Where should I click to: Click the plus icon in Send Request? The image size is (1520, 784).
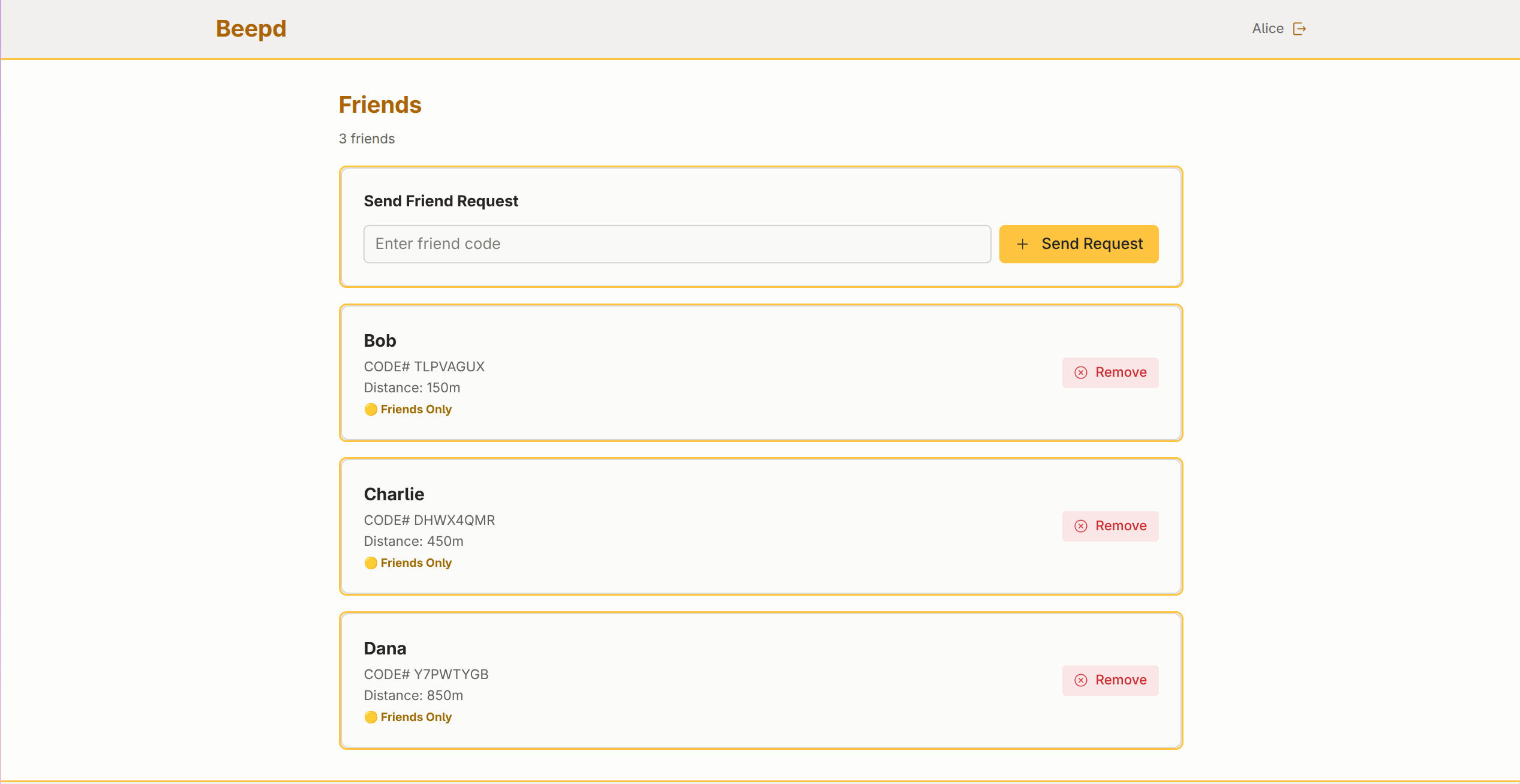click(x=1023, y=244)
